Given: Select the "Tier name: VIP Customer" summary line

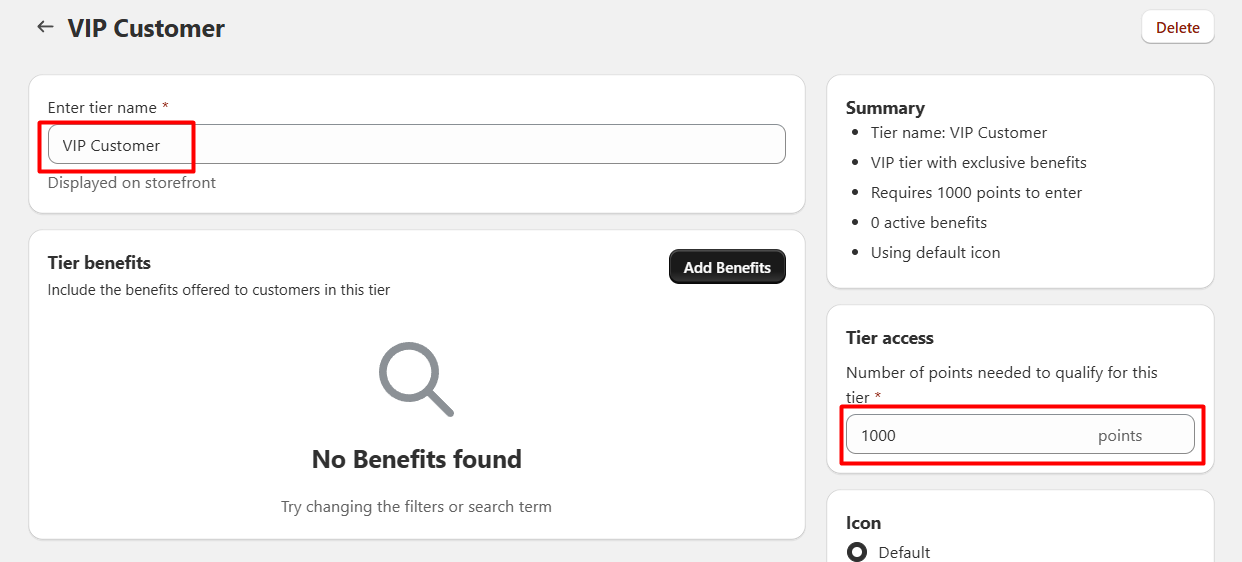Looking at the screenshot, I should point(958,133).
